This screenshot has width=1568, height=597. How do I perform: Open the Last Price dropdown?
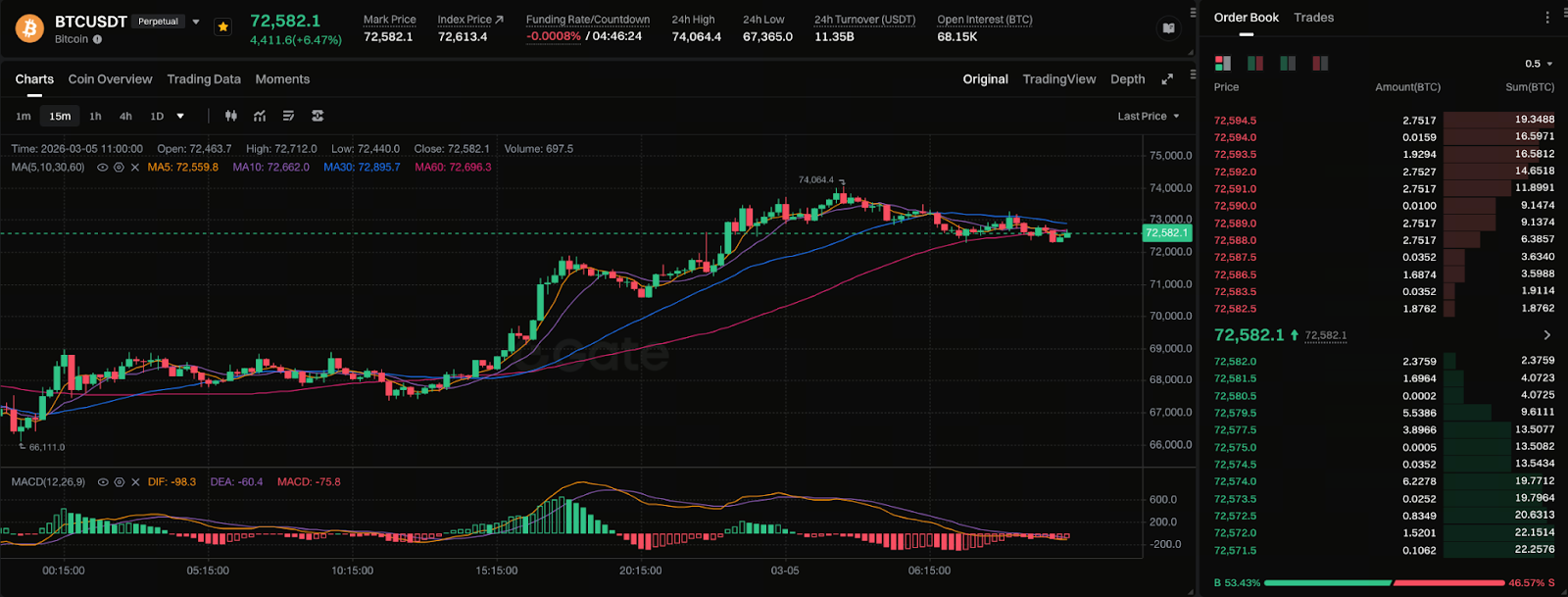click(x=1149, y=116)
